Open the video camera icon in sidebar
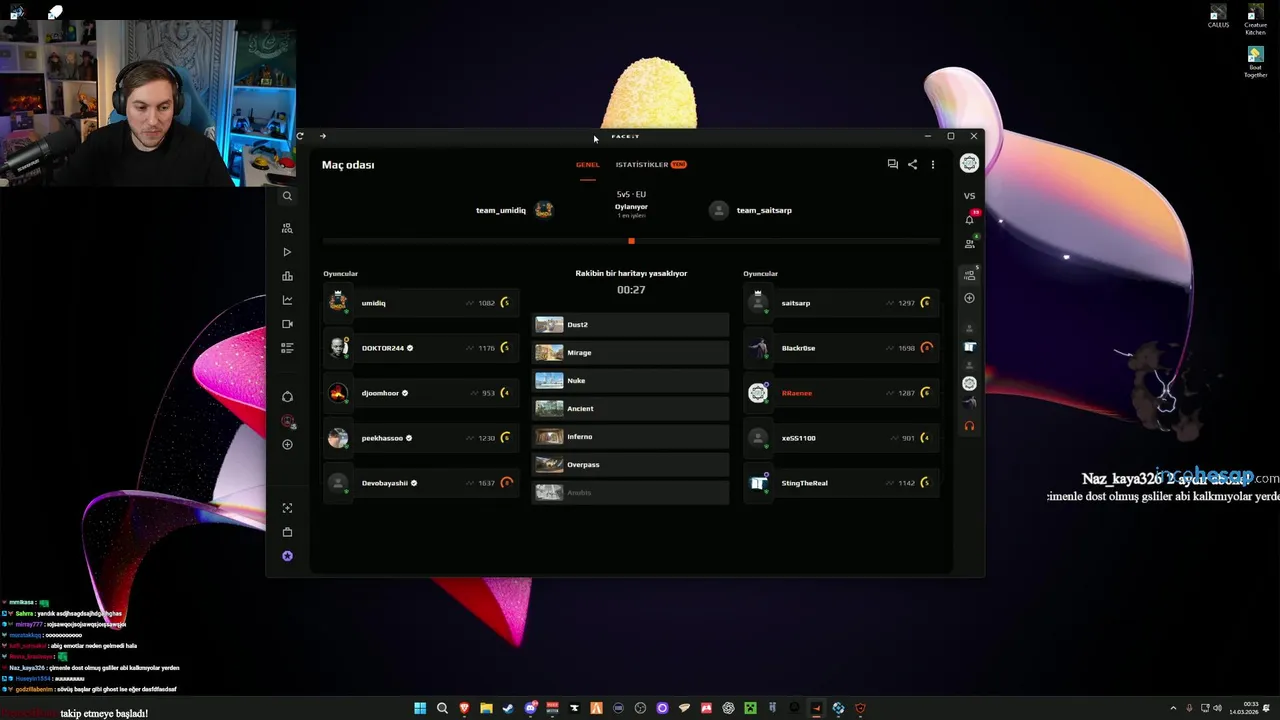This screenshot has width=1280, height=720. 287,324
